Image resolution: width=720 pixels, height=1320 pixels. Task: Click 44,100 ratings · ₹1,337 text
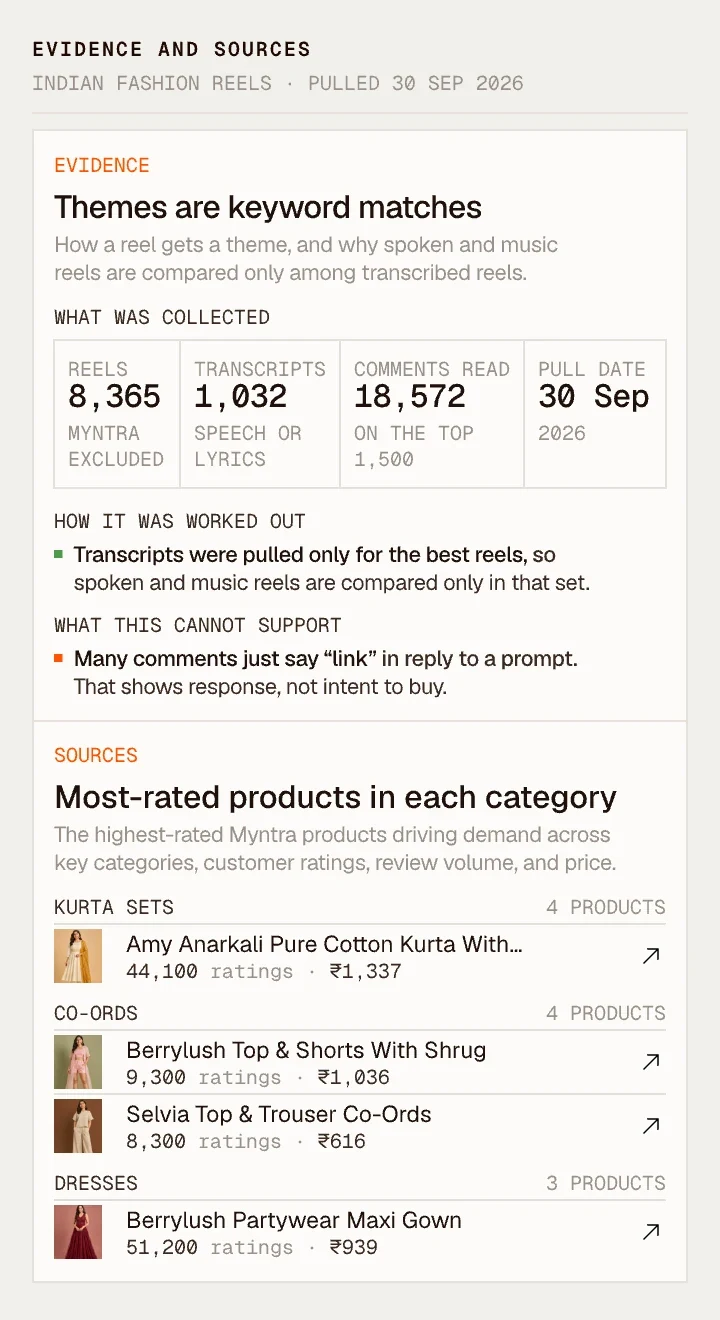tap(264, 971)
